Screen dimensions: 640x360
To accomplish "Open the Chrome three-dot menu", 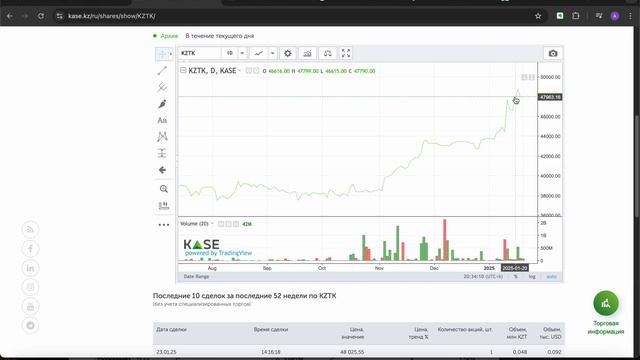I will 631,16.
